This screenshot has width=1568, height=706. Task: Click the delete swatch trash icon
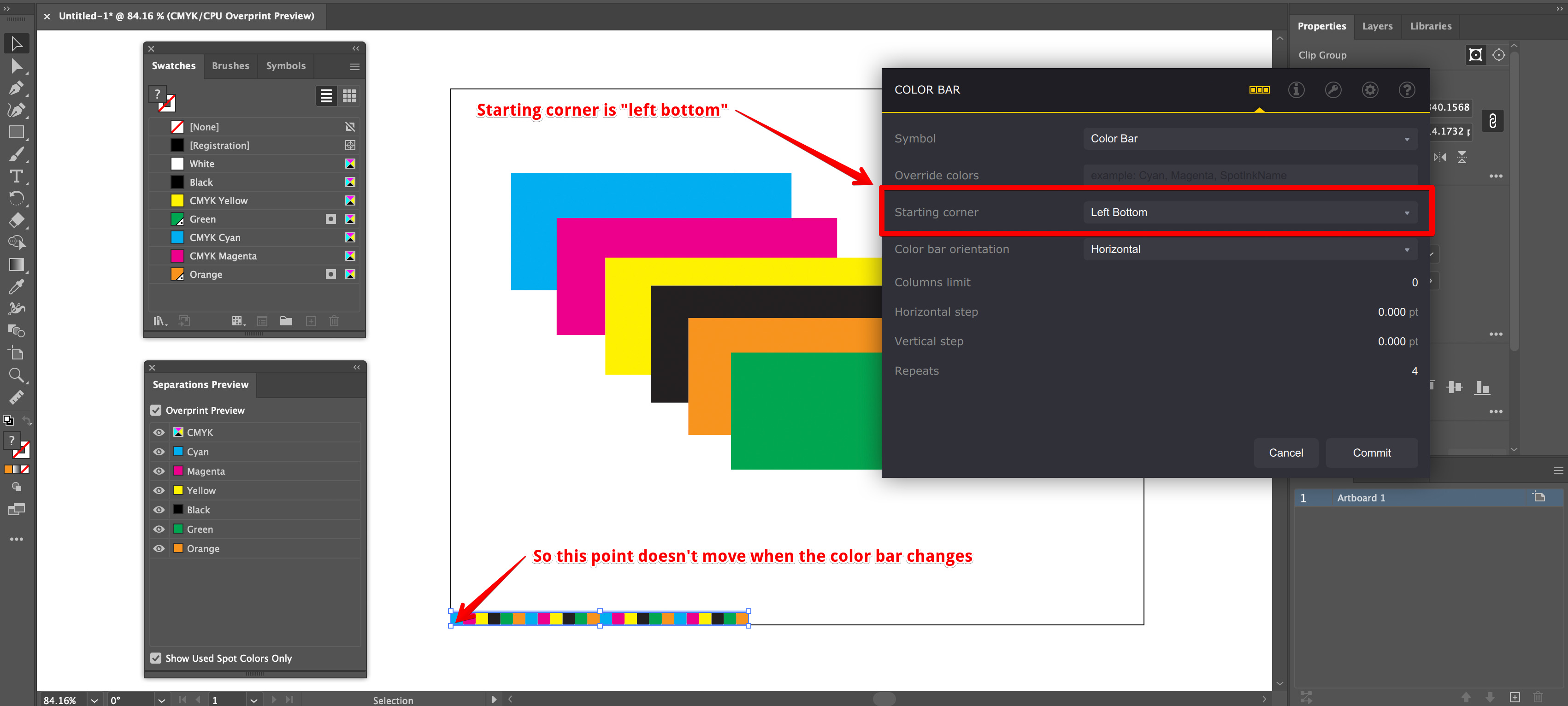point(334,321)
